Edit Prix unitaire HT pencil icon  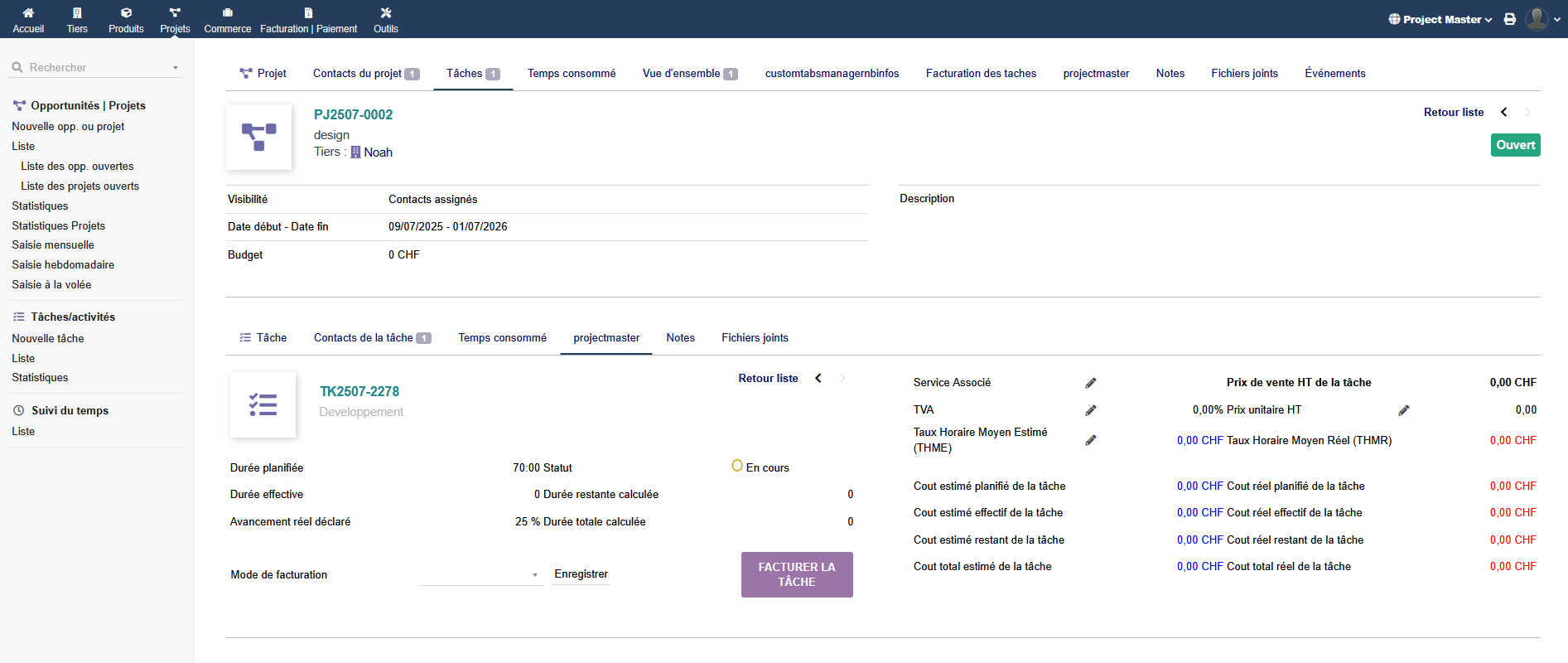click(x=1404, y=410)
